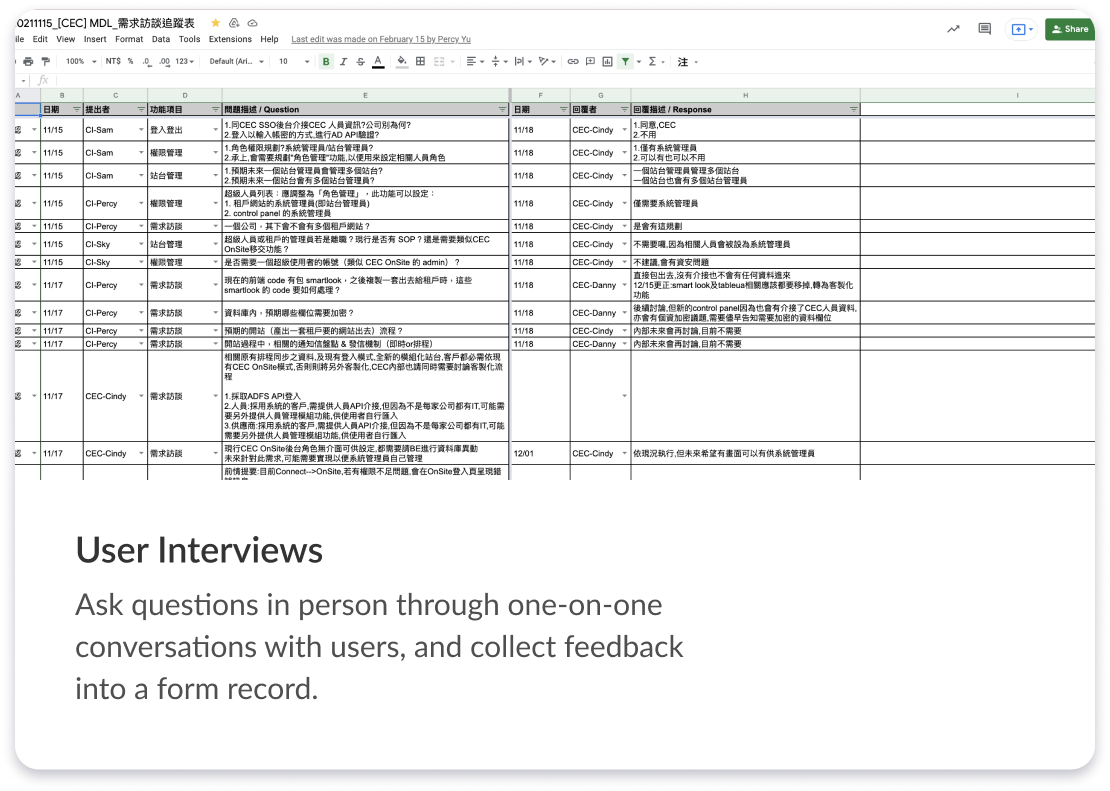Open the text wrapping dropdown

[x=523, y=62]
